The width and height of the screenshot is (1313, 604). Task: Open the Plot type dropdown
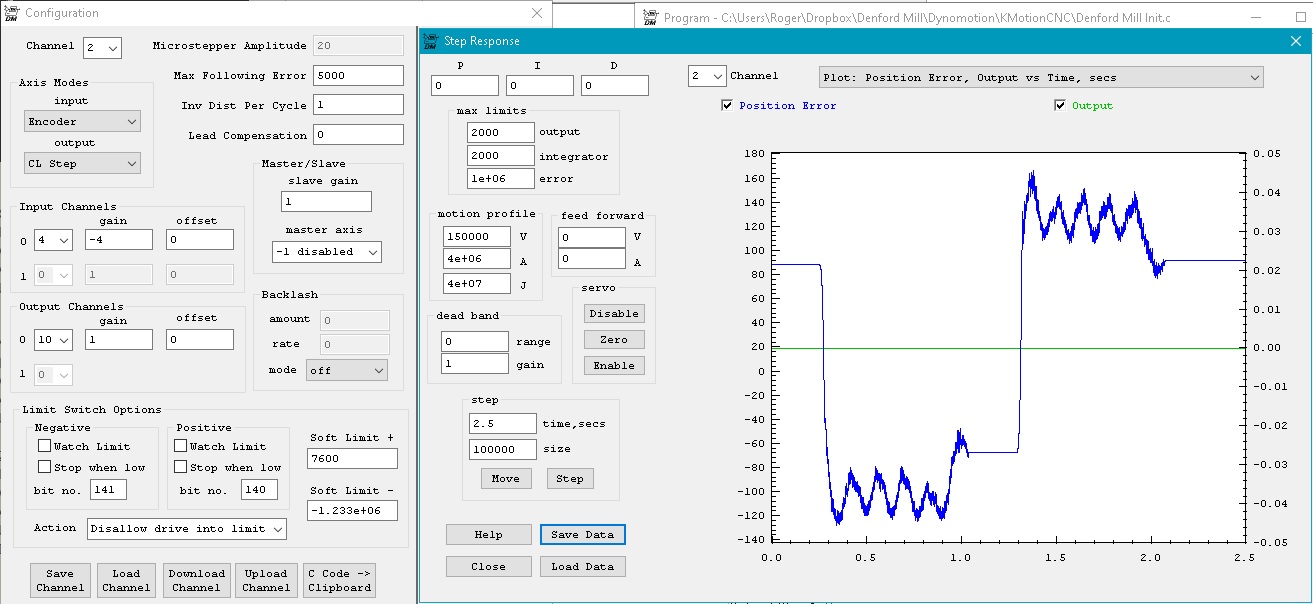click(1040, 77)
